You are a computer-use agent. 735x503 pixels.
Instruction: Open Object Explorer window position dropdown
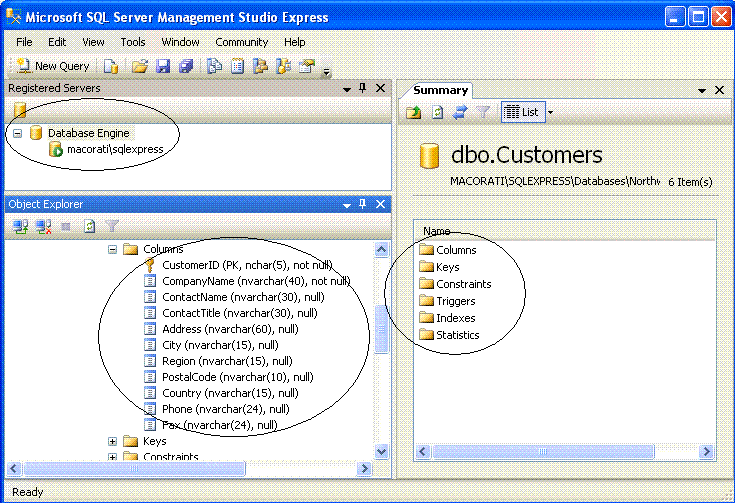(347, 205)
